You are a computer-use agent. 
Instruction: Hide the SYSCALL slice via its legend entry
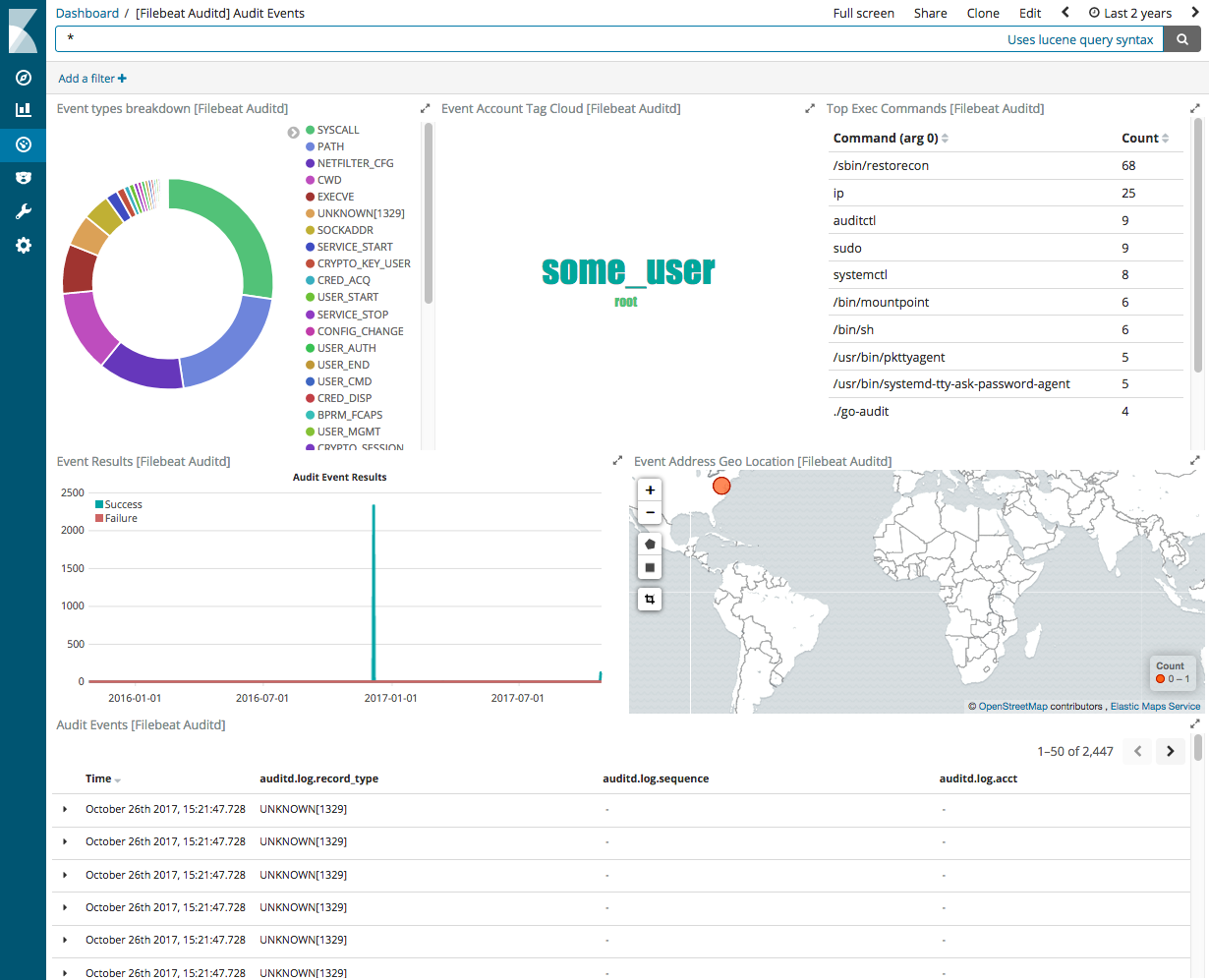pyautogui.click(x=335, y=129)
